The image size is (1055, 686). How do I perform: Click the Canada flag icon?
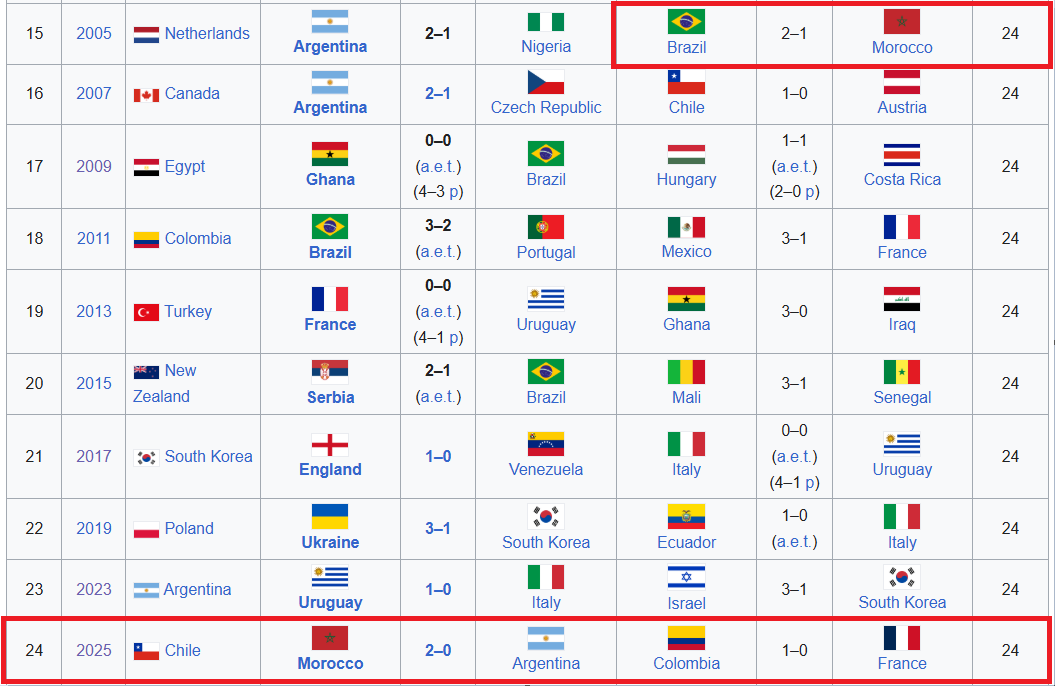pos(146,95)
